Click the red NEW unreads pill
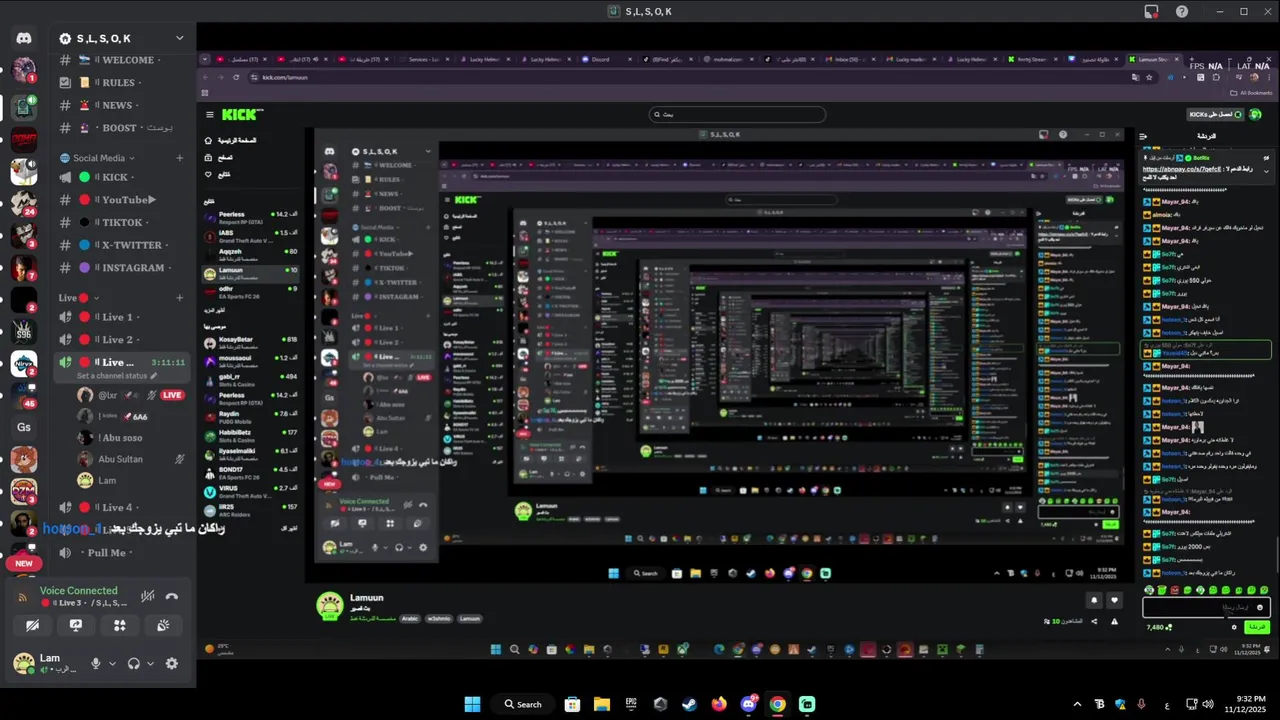 (24, 563)
